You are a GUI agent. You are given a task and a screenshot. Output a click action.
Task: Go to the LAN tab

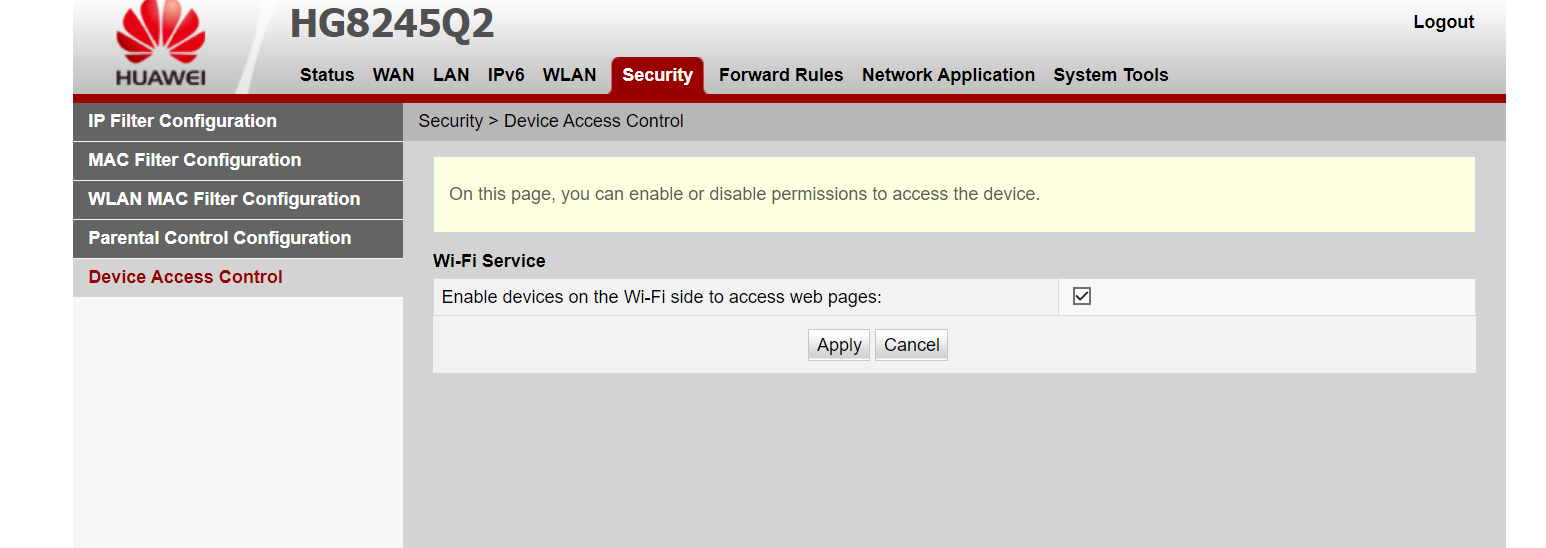[451, 75]
